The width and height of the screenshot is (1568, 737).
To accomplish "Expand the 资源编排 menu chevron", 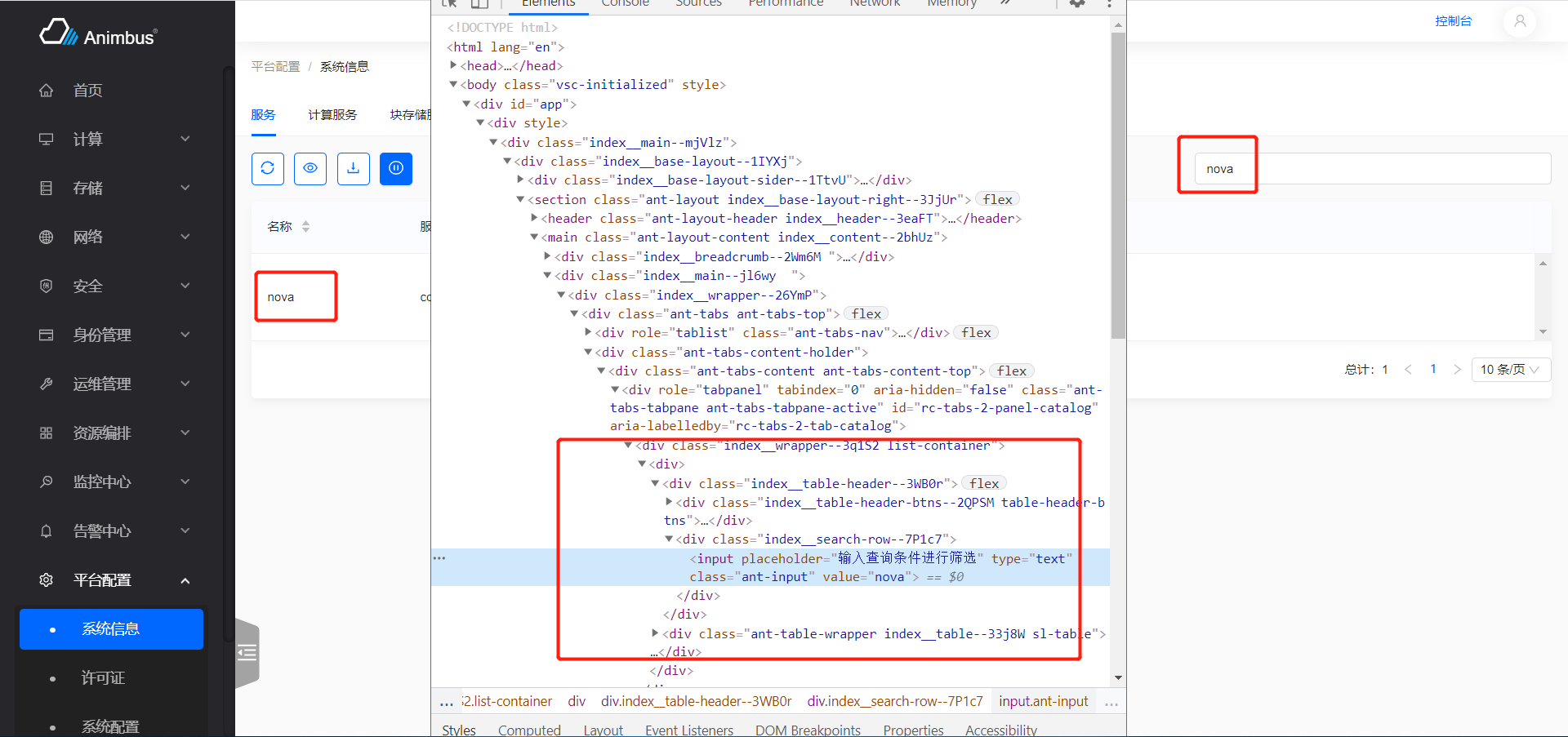I will click(x=185, y=433).
